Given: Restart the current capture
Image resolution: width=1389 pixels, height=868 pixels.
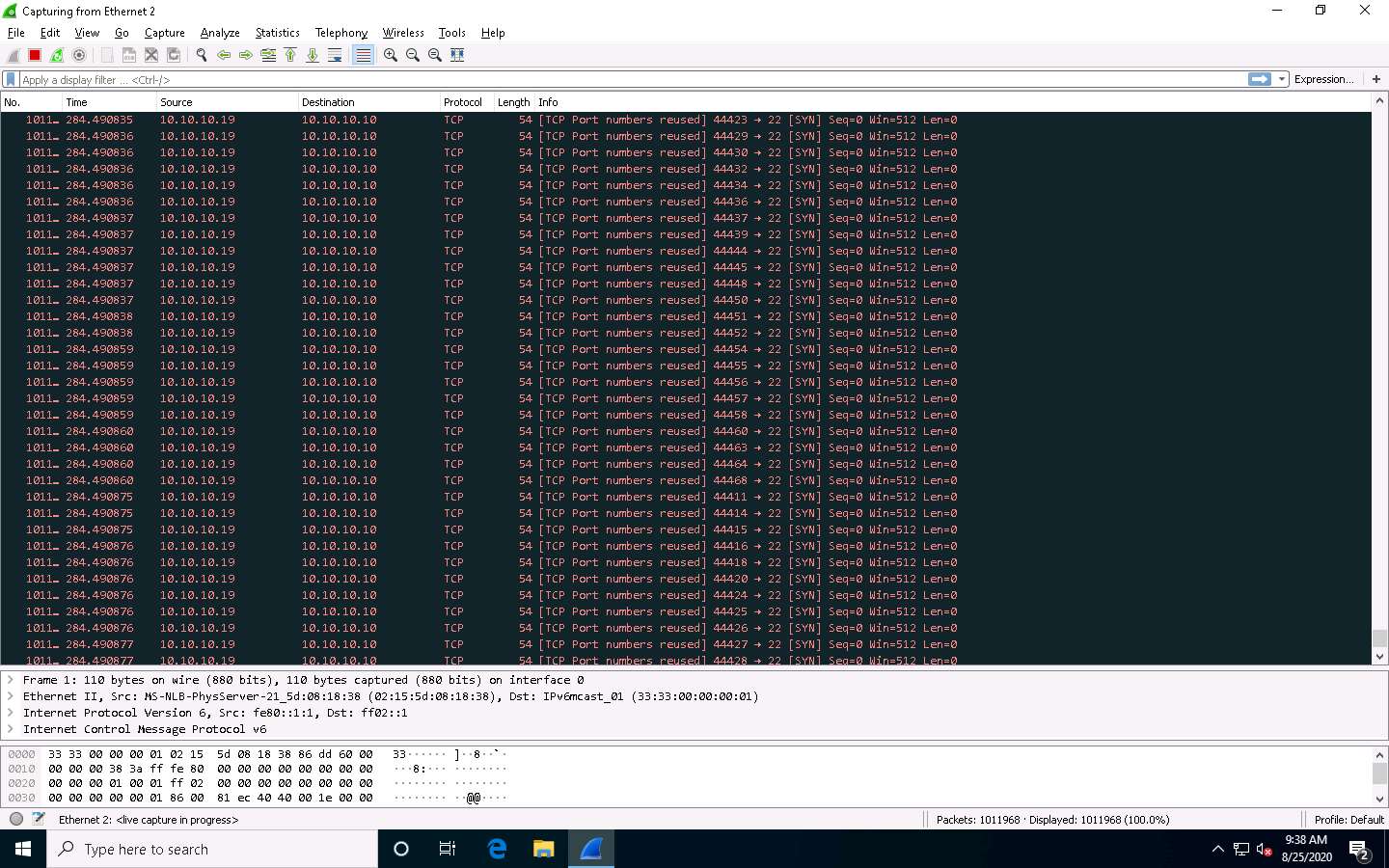Looking at the screenshot, I should click(x=57, y=55).
